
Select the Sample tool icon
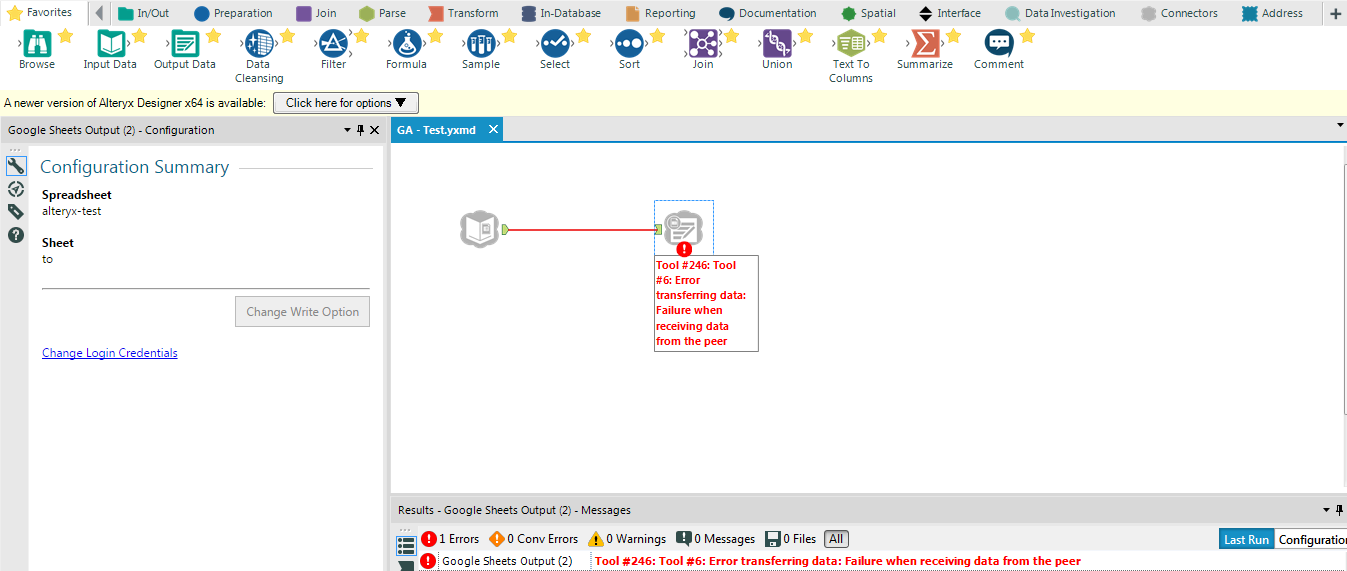(481, 43)
